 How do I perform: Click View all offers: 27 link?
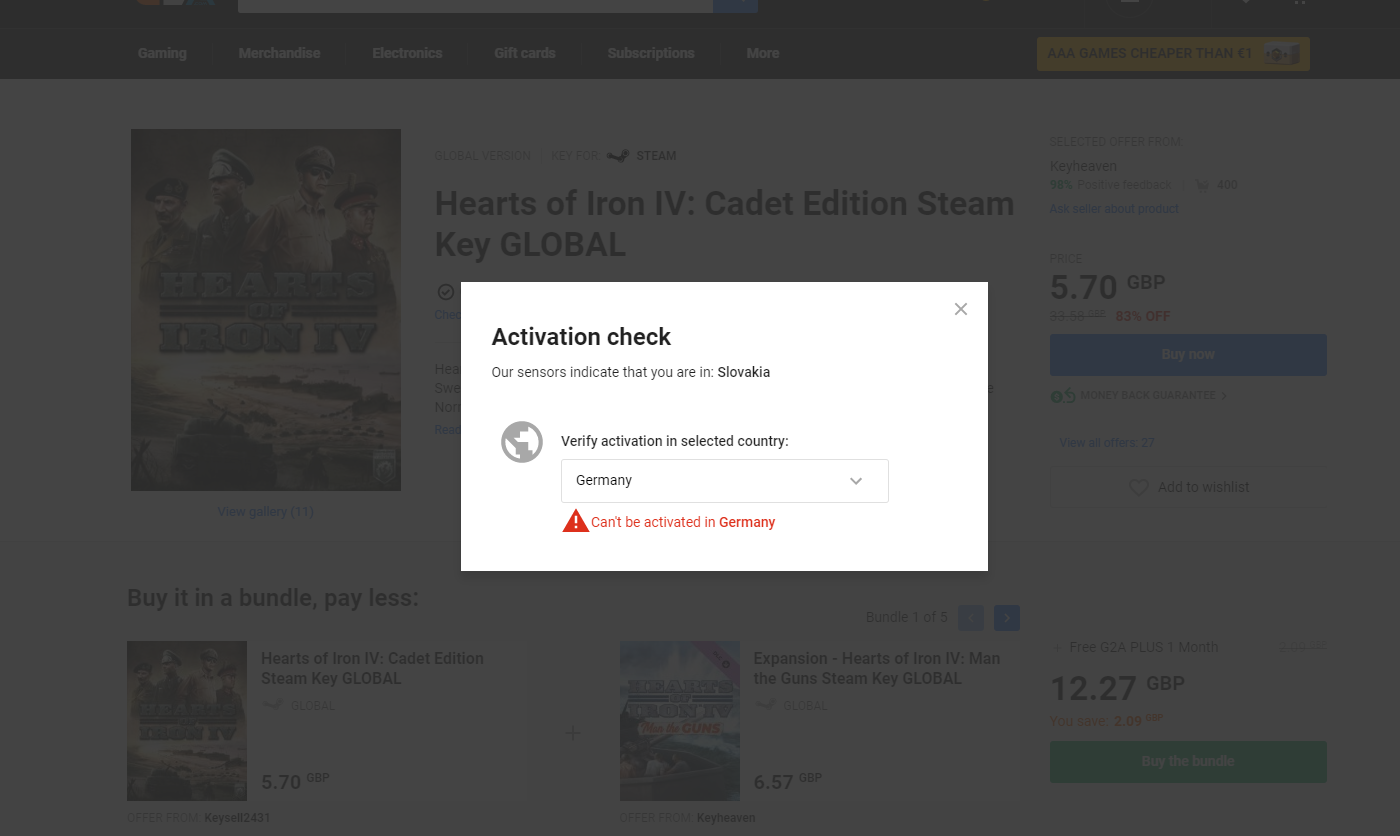(x=1106, y=442)
